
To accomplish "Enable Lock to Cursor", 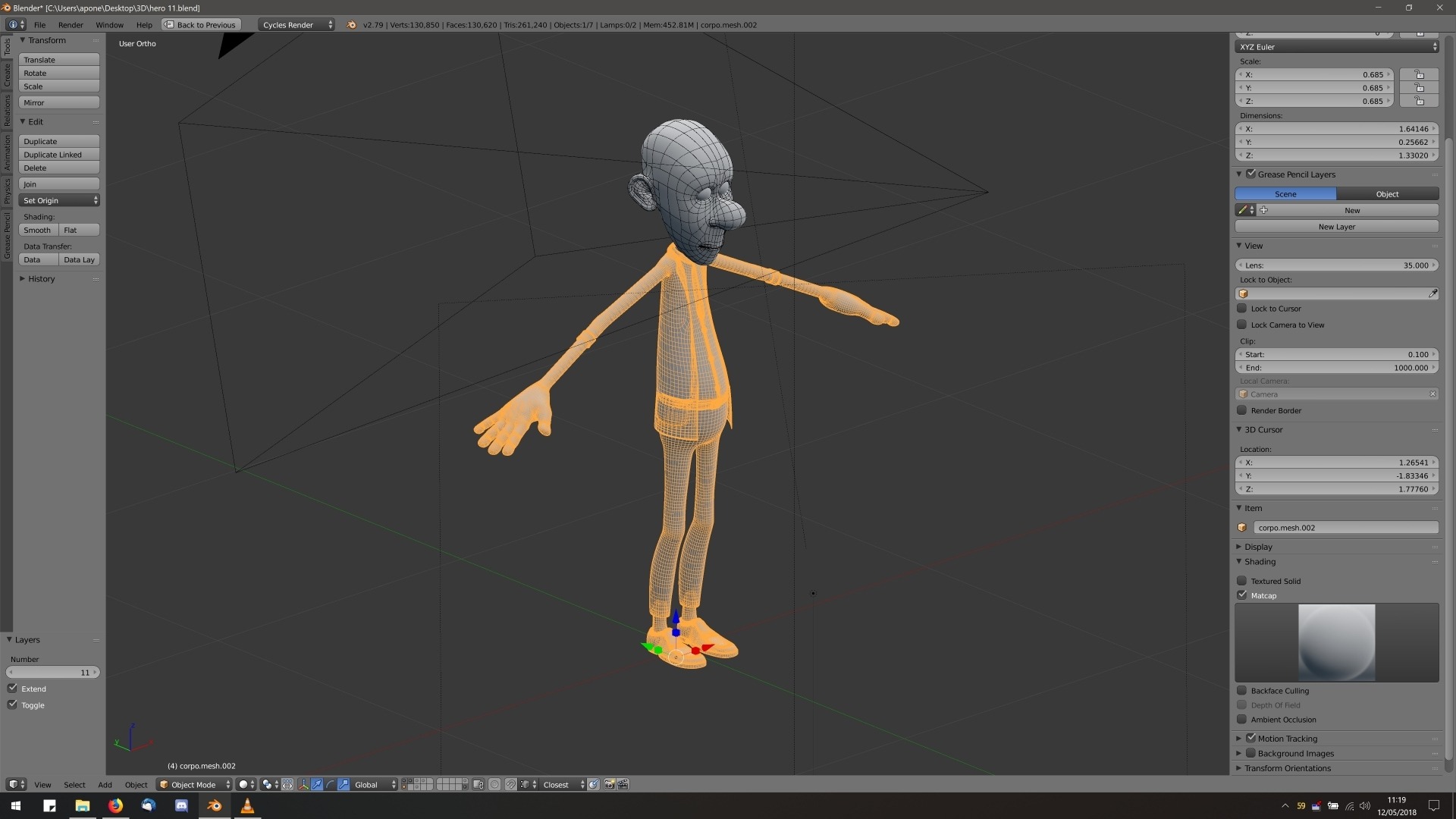I will [x=1241, y=309].
